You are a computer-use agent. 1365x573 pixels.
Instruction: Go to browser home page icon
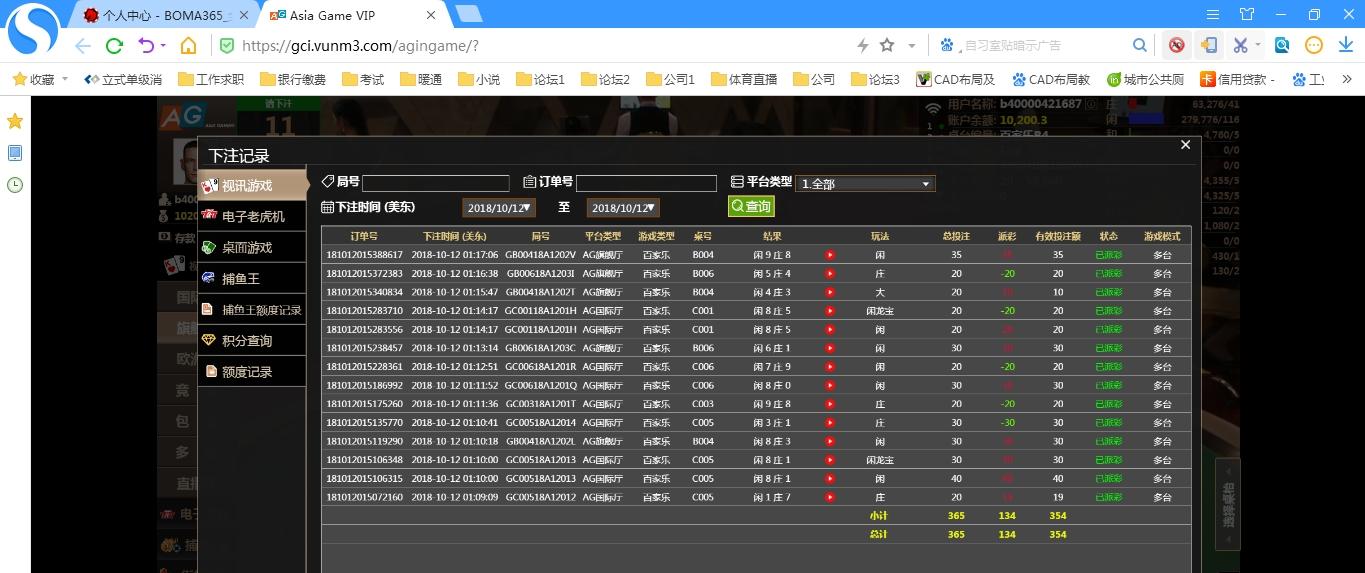[188, 46]
